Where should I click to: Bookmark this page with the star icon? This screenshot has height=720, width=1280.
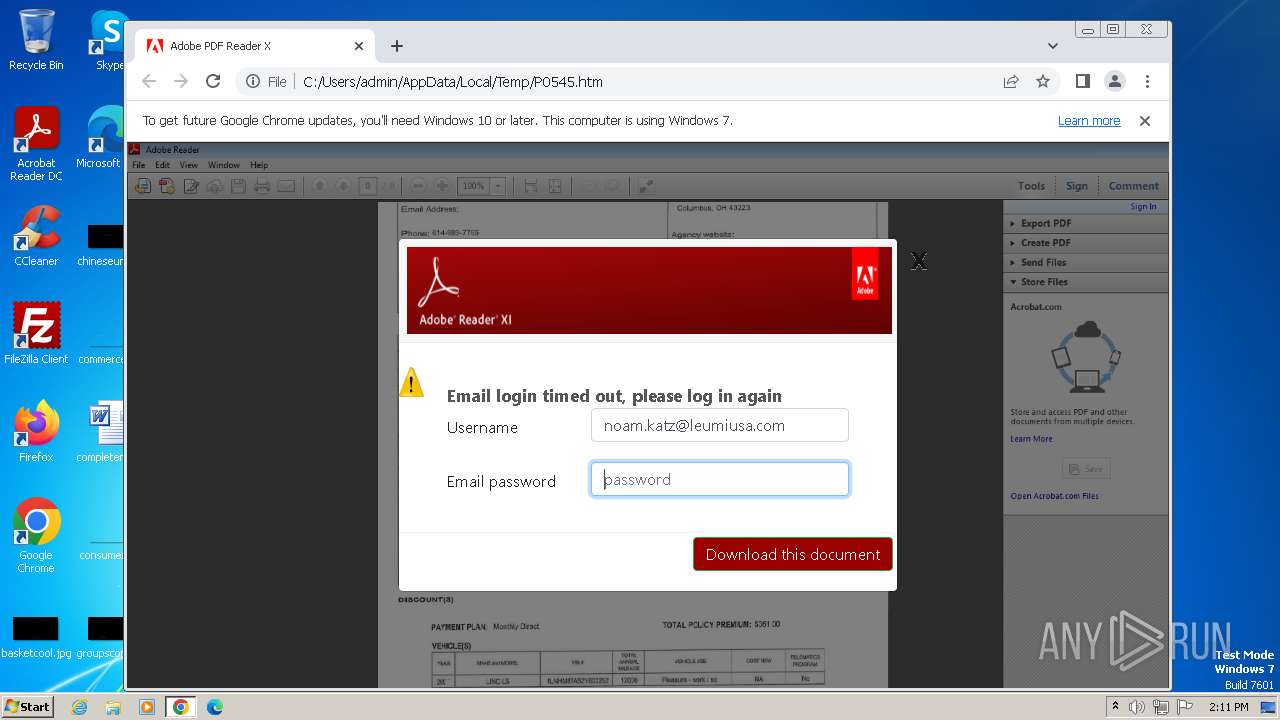[x=1043, y=82]
